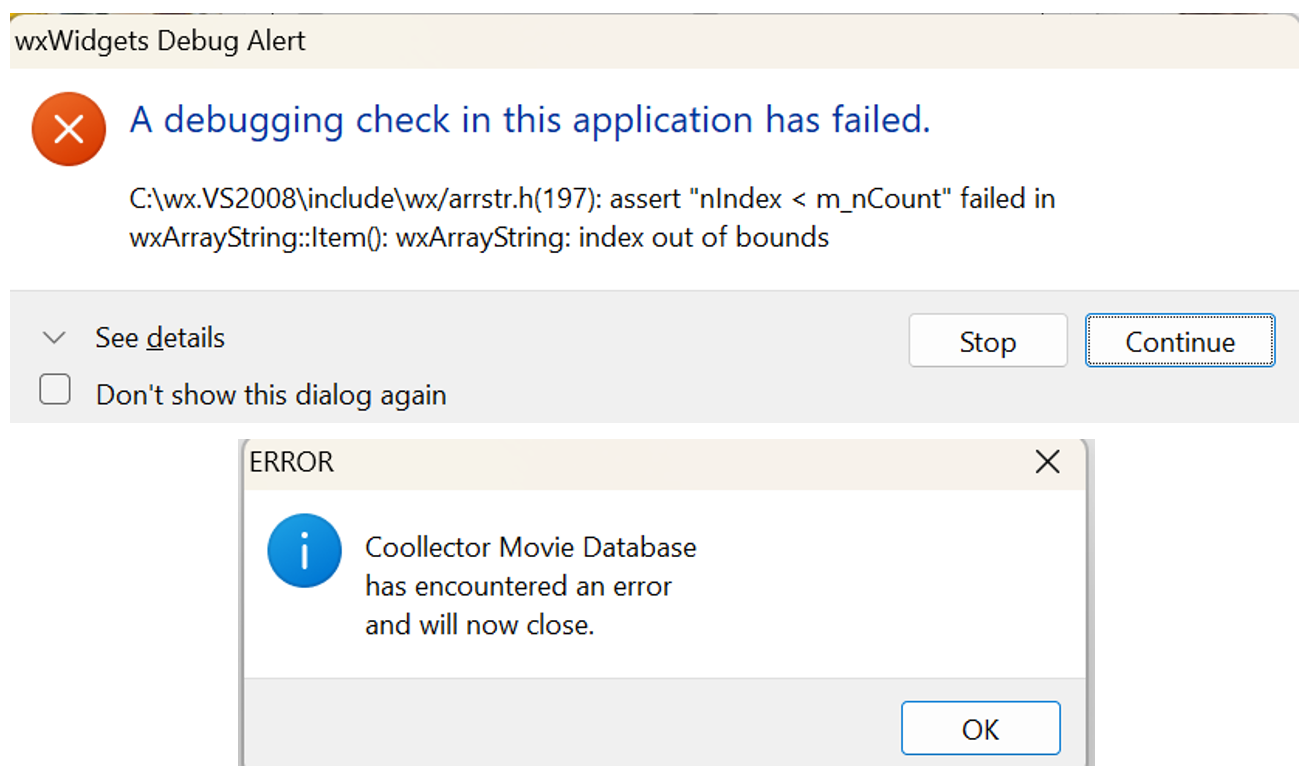Close the ERROR dialog with the X
Viewport: 1314px width, 778px height.
tap(1047, 462)
